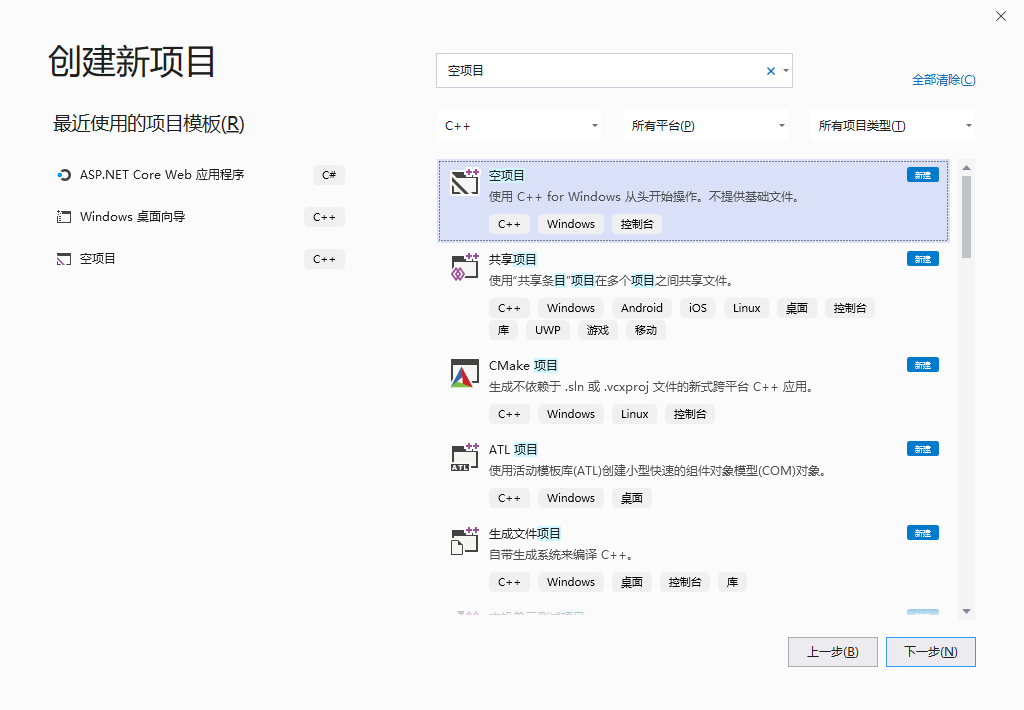Click the 桌面 tag under ATL 项目
The height and width of the screenshot is (710, 1024).
[x=632, y=498]
